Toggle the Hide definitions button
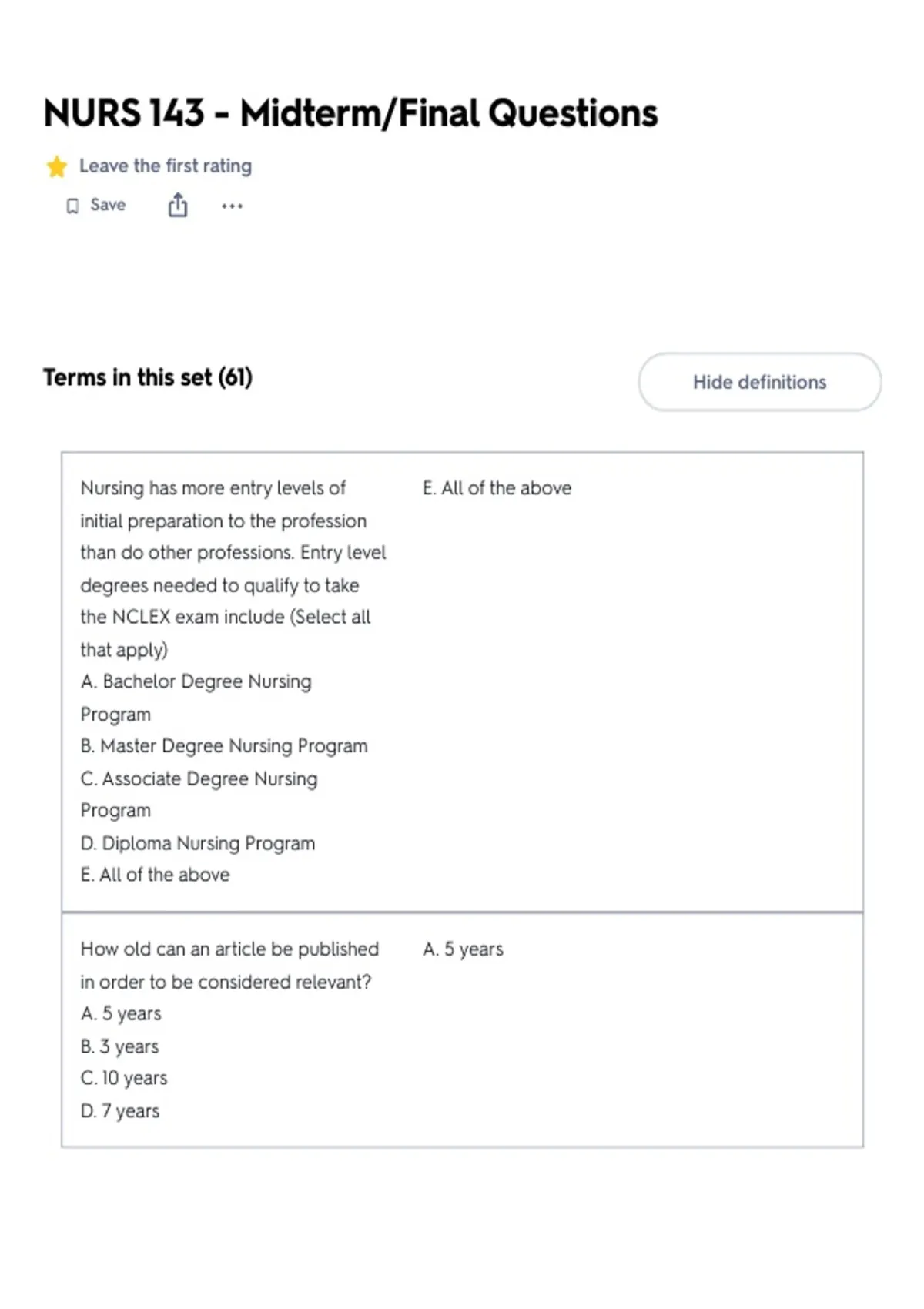The height and width of the screenshot is (1309, 924). tap(759, 382)
